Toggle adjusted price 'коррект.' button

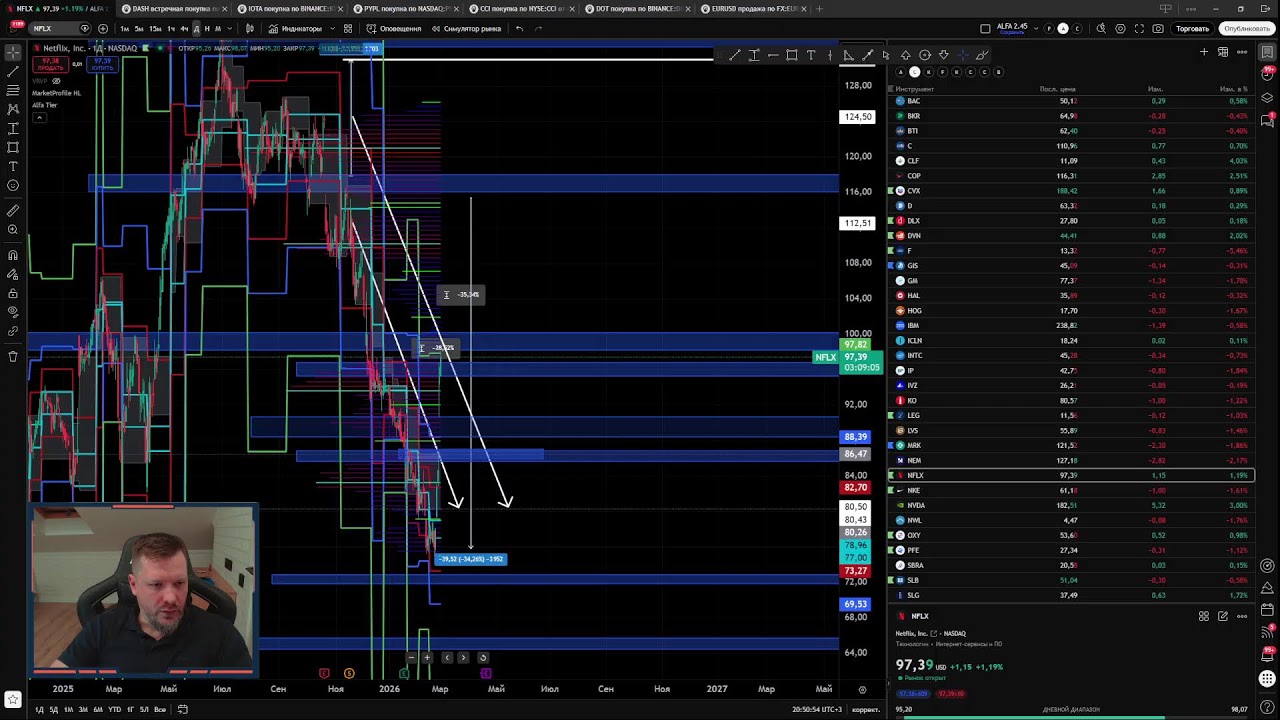coord(866,709)
